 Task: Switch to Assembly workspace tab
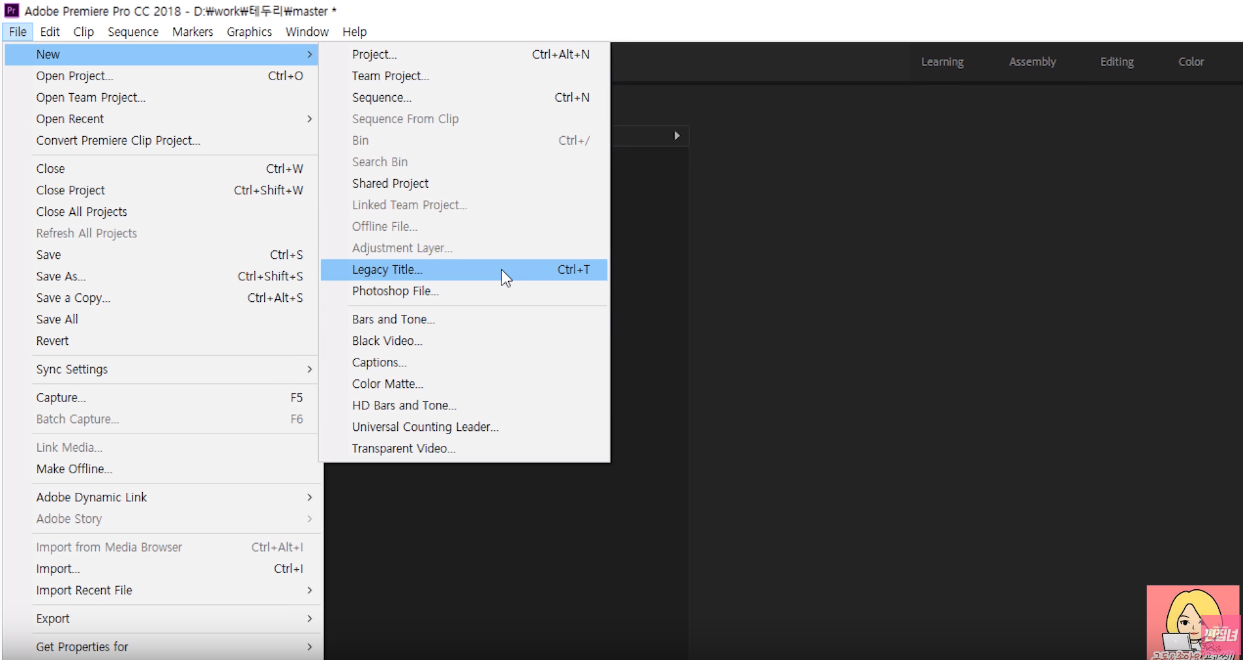[x=1032, y=62]
